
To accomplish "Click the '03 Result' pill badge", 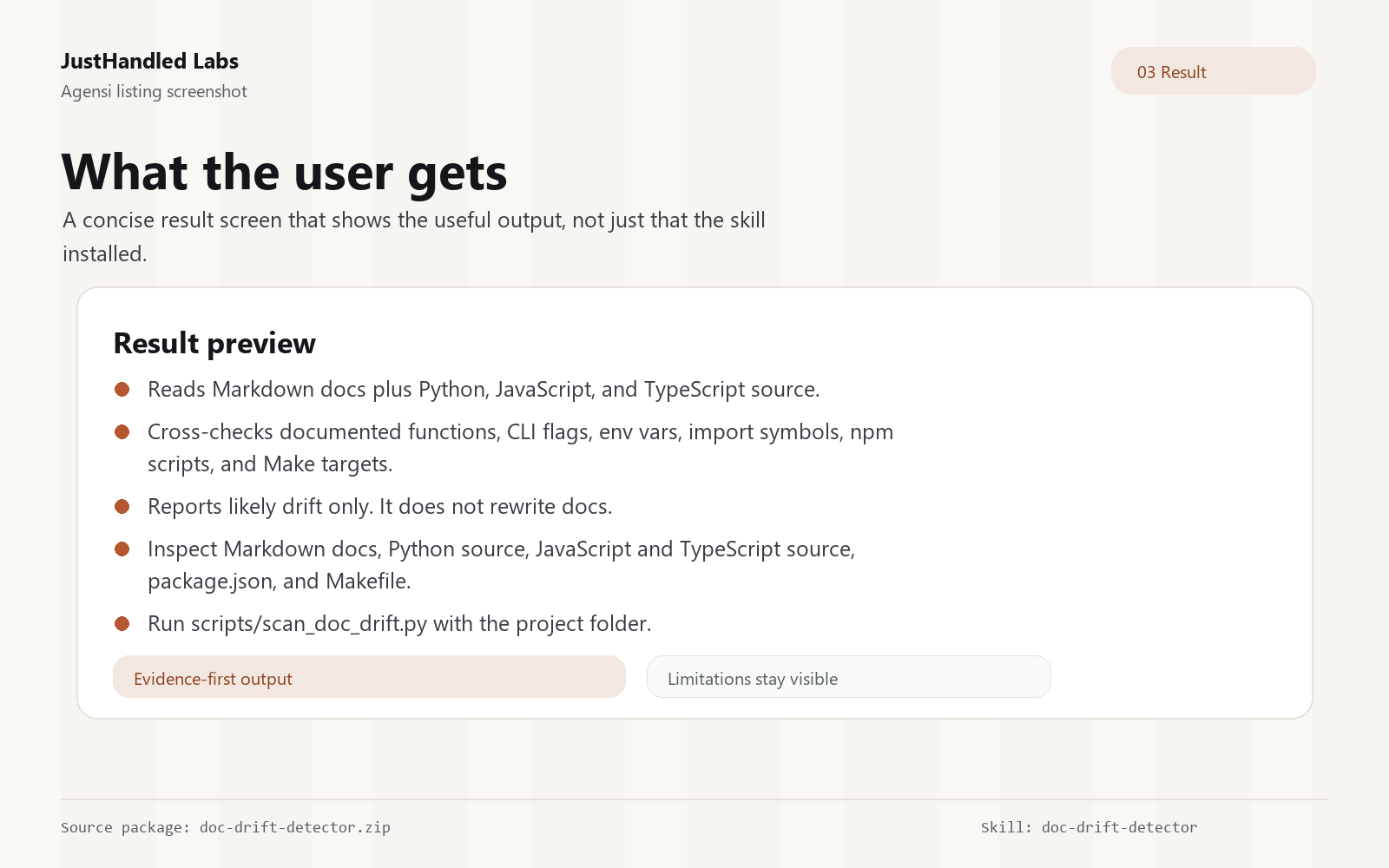I will (x=1213, y=71).
